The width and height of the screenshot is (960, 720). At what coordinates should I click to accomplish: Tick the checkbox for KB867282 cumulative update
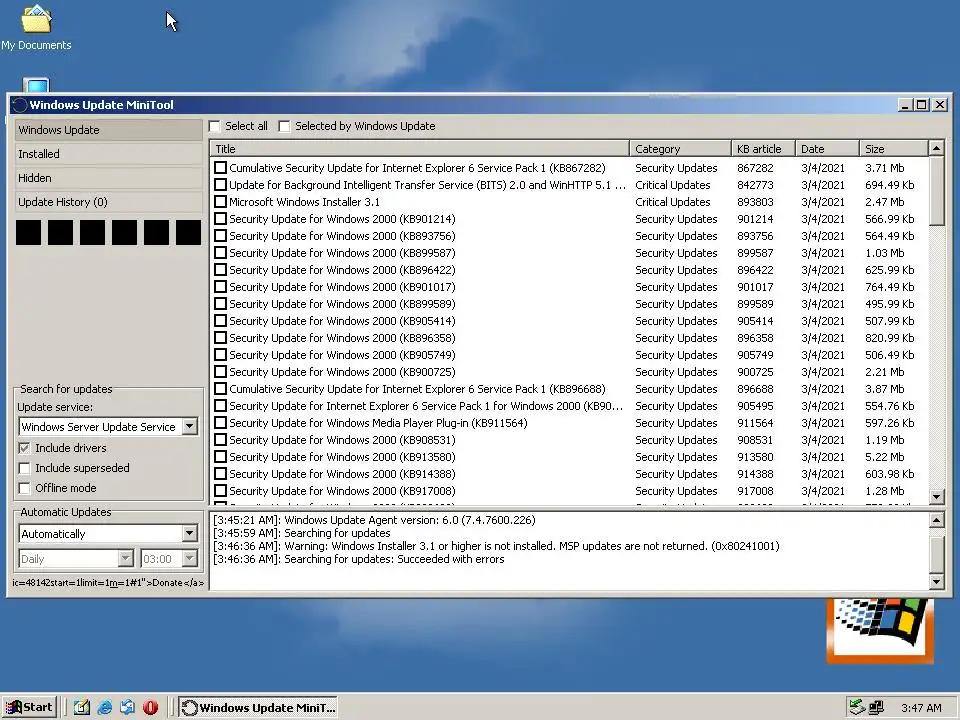tap(220, 168)
